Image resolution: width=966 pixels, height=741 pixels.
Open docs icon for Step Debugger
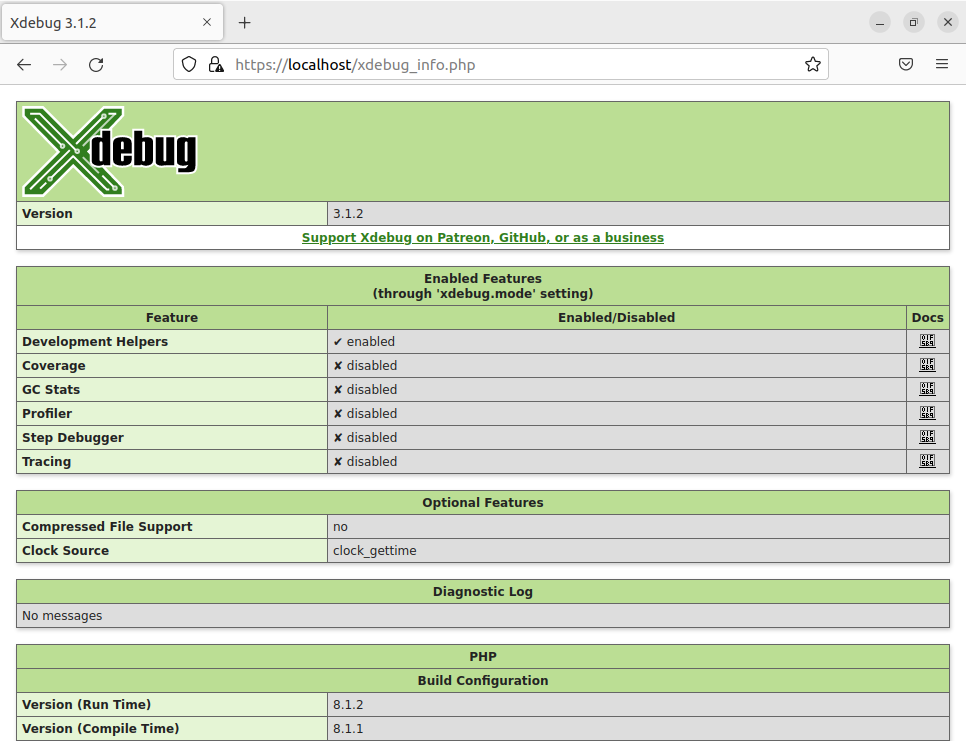[927, 437]
